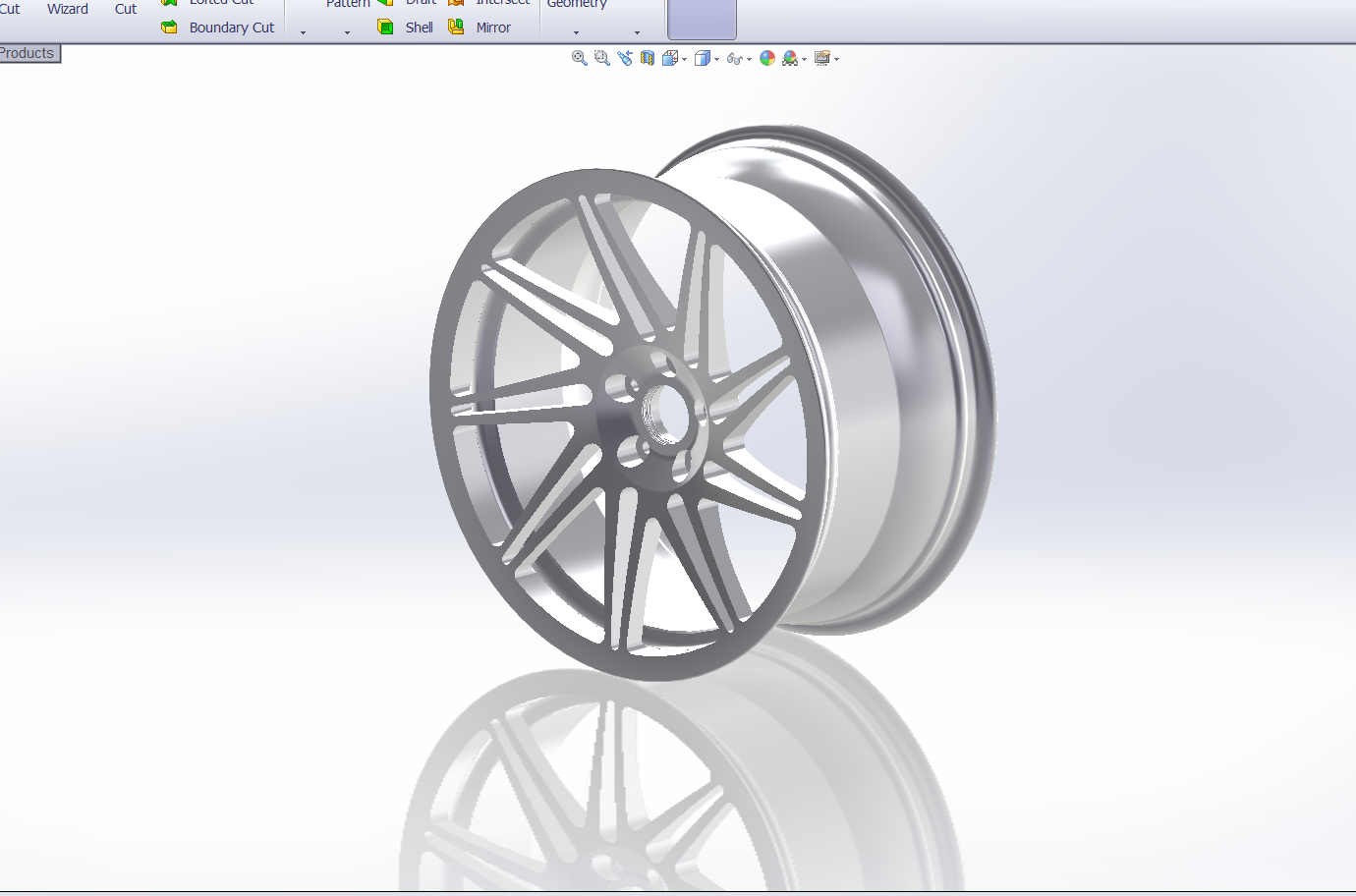
Task: Open the Edit Appearance color ball
Action: coord(767,58)
